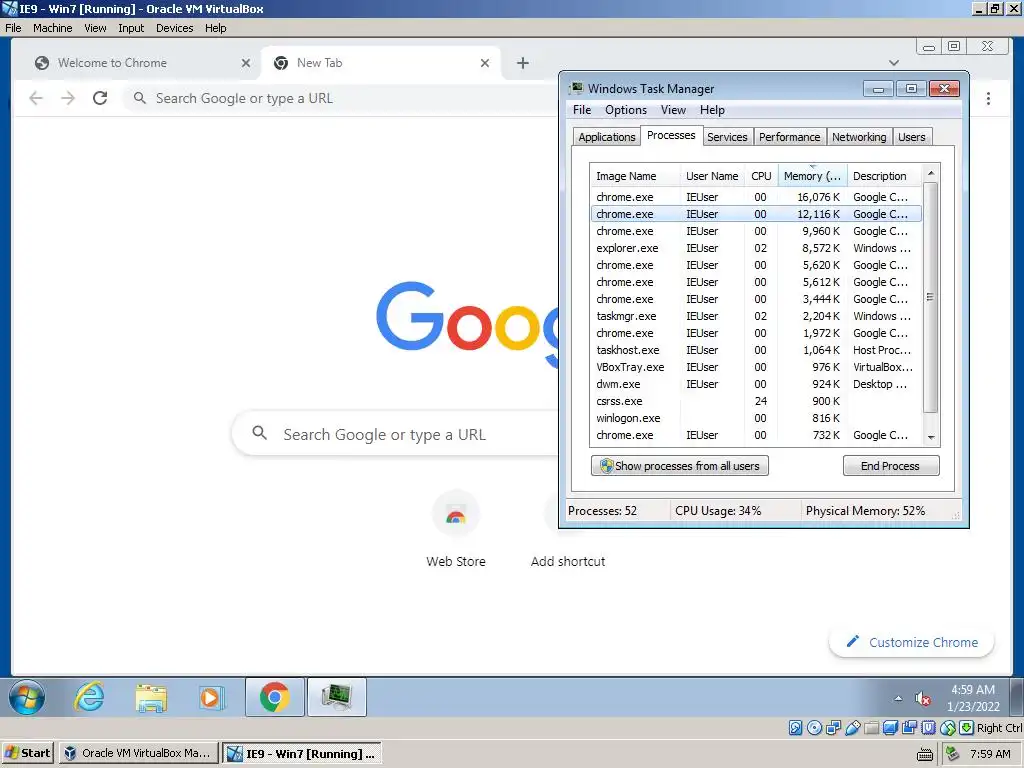Open Windows Media Player taskbar icon
The width and height of the screenshot is (1024, 768).
point(211,697)
